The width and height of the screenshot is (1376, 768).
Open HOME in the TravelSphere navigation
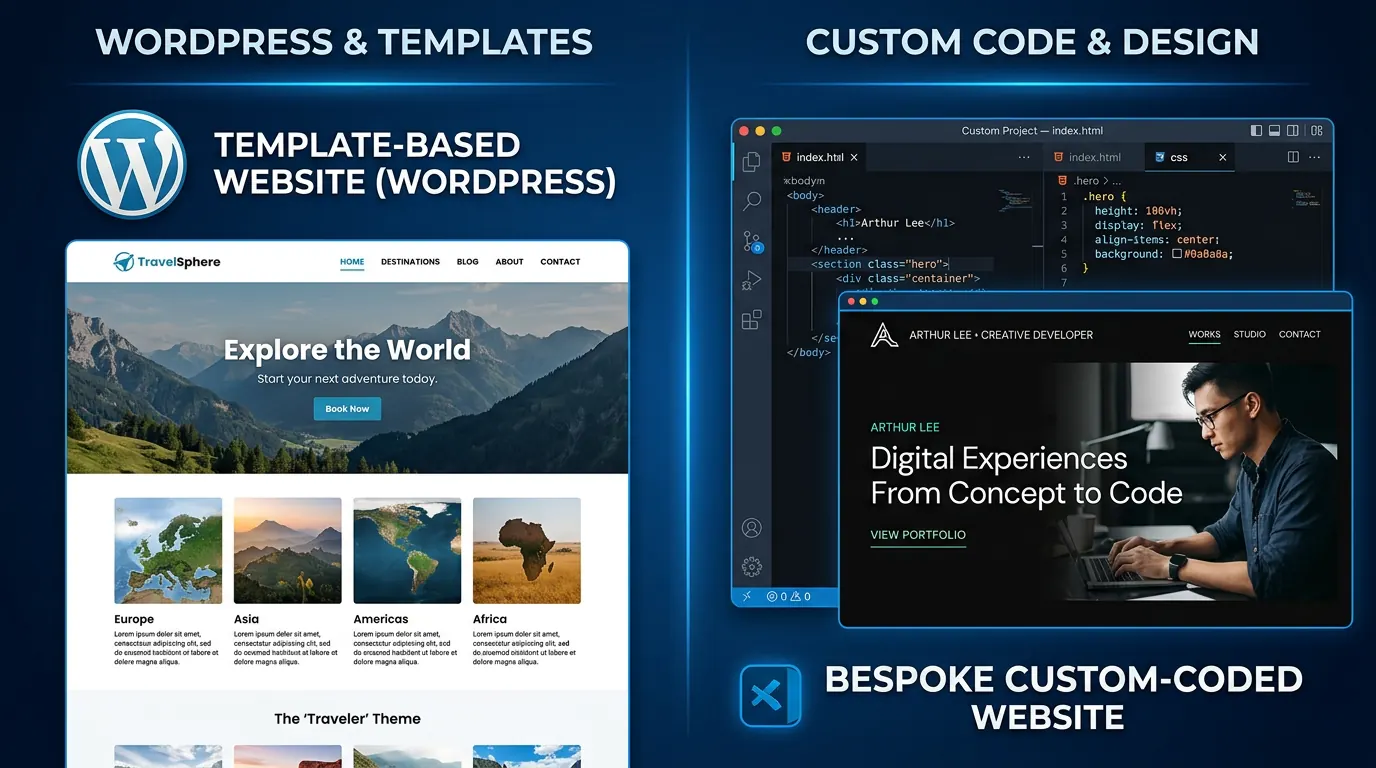(352, 262)
